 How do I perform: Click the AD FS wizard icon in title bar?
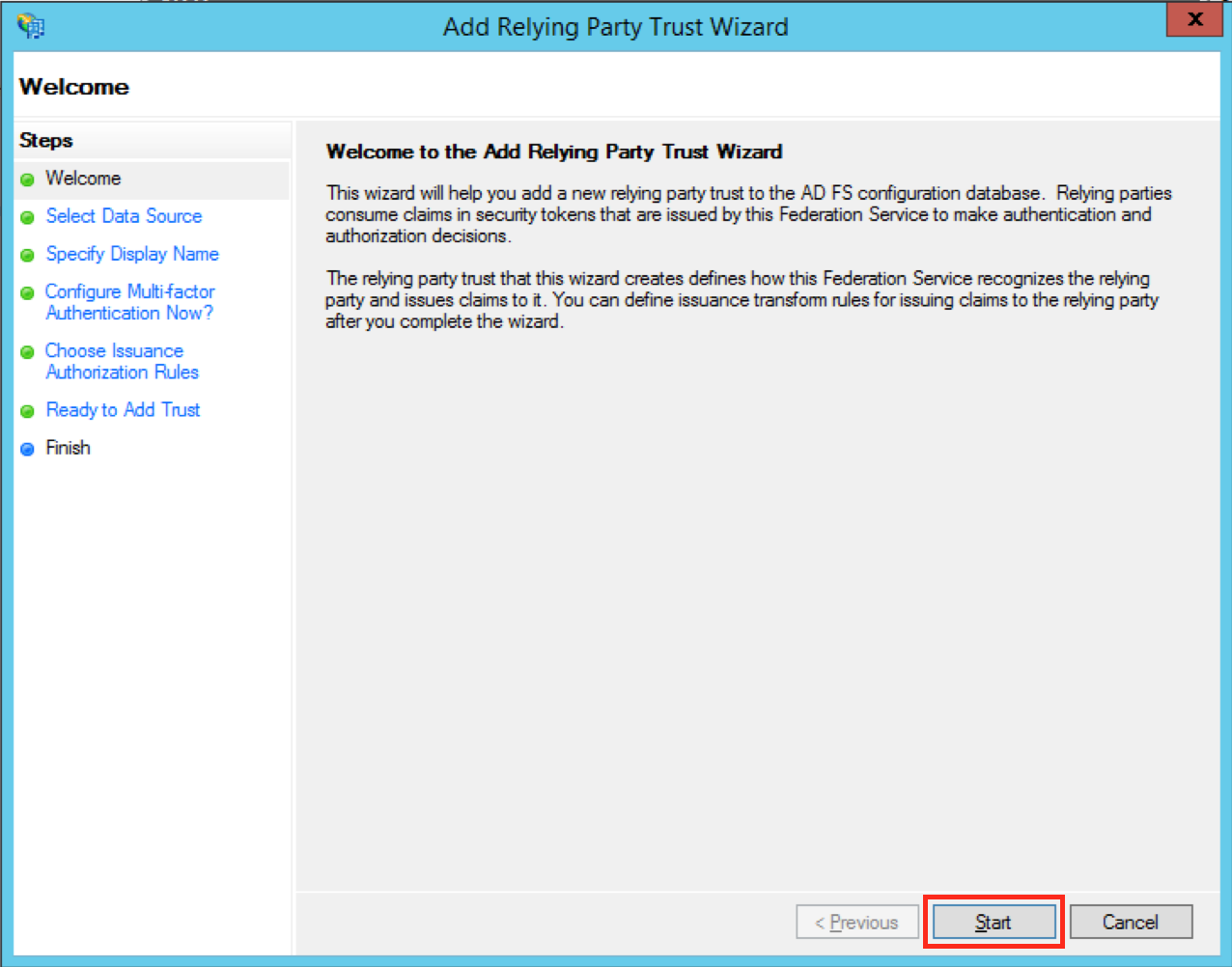coord(30,26)
